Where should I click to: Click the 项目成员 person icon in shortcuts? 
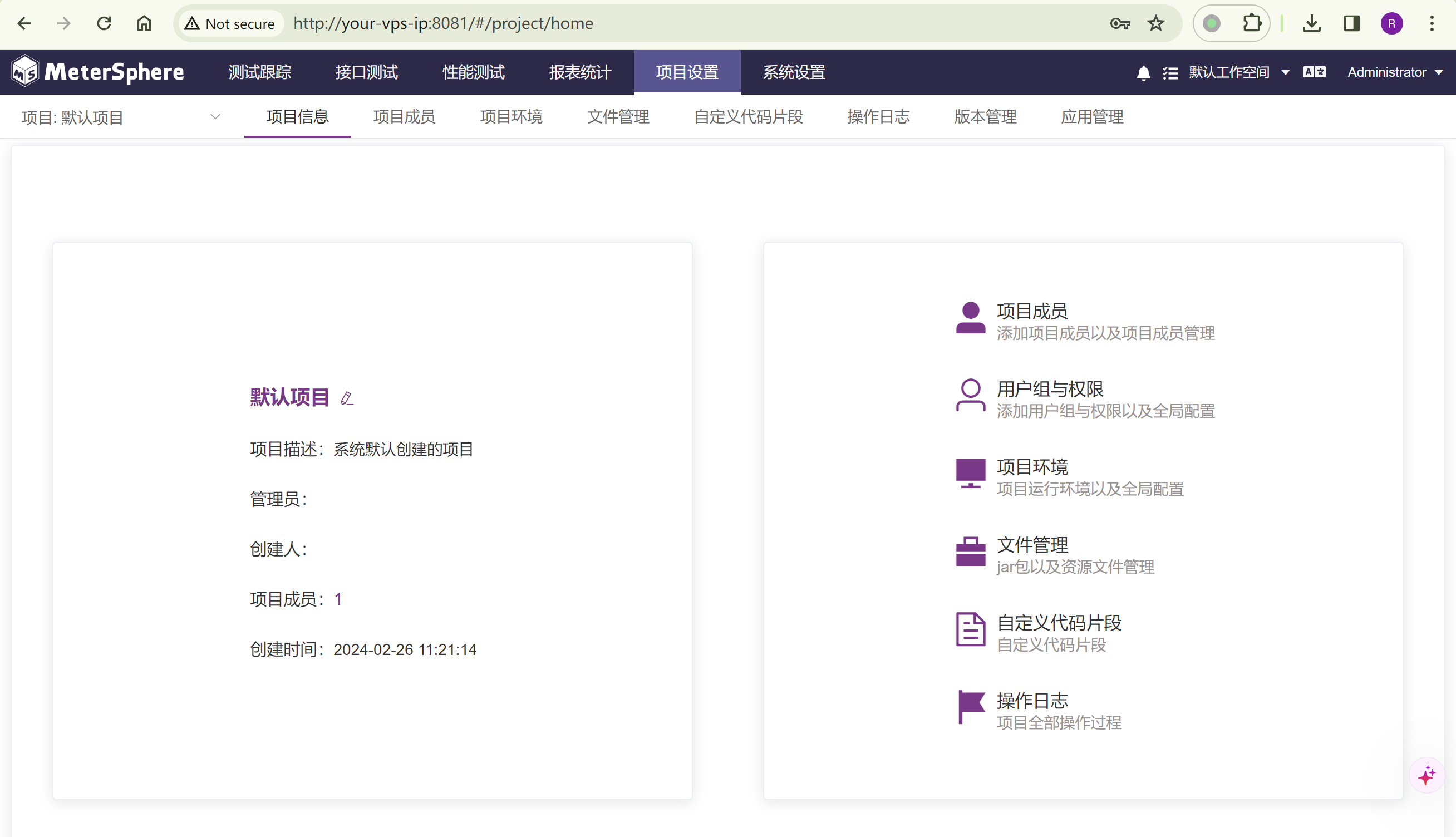970,318
